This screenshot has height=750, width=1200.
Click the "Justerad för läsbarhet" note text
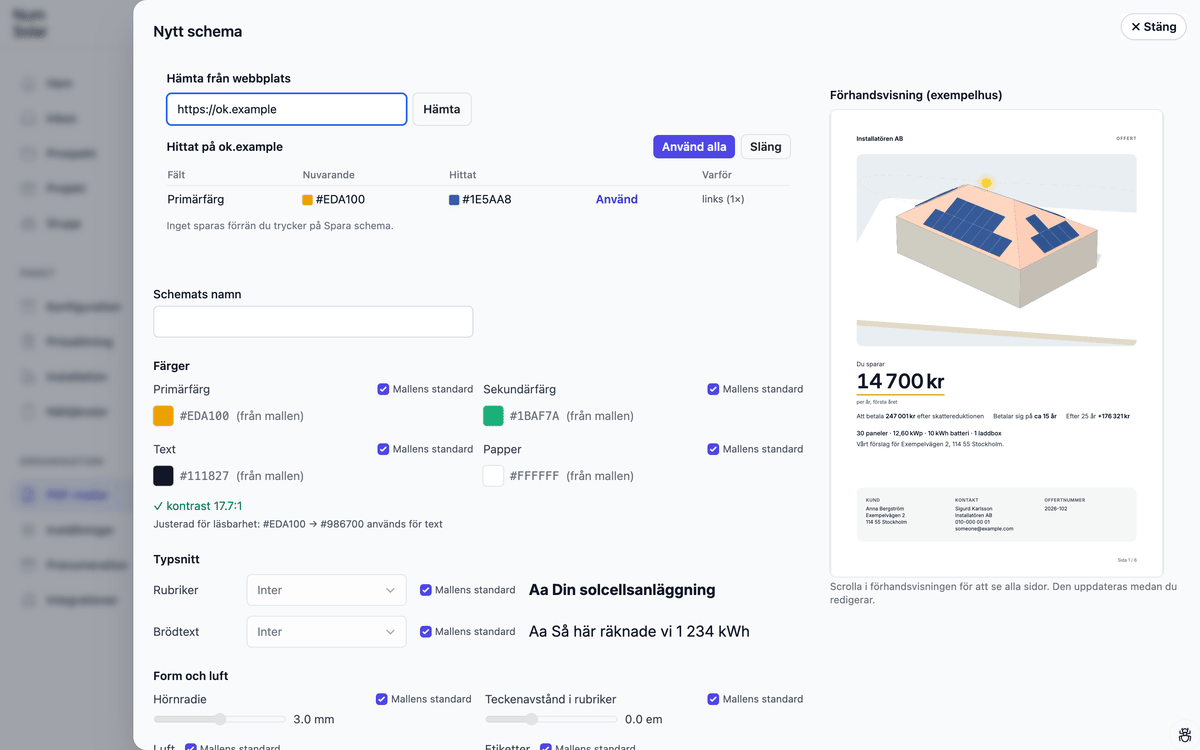pyautogui.click(x=297, y=524)
